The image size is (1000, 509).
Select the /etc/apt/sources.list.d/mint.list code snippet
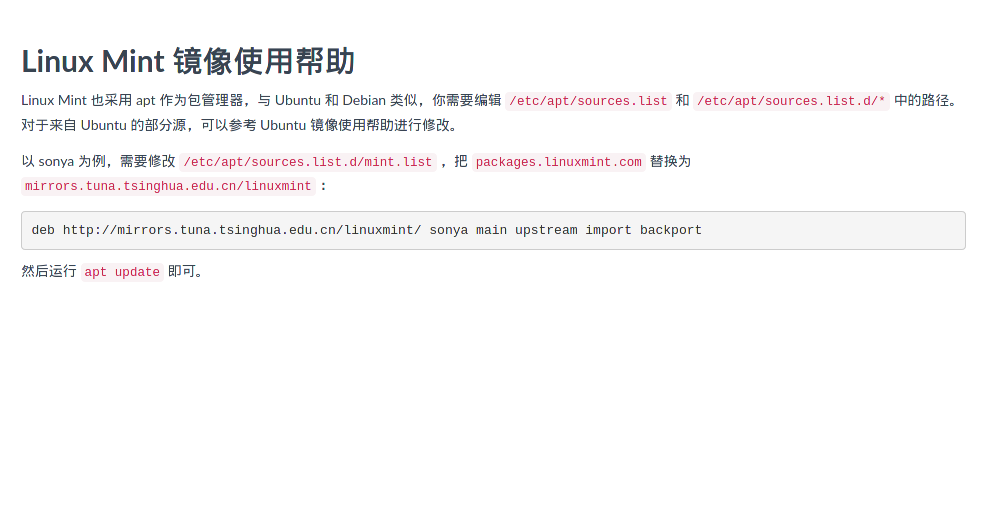pos(307,162)
